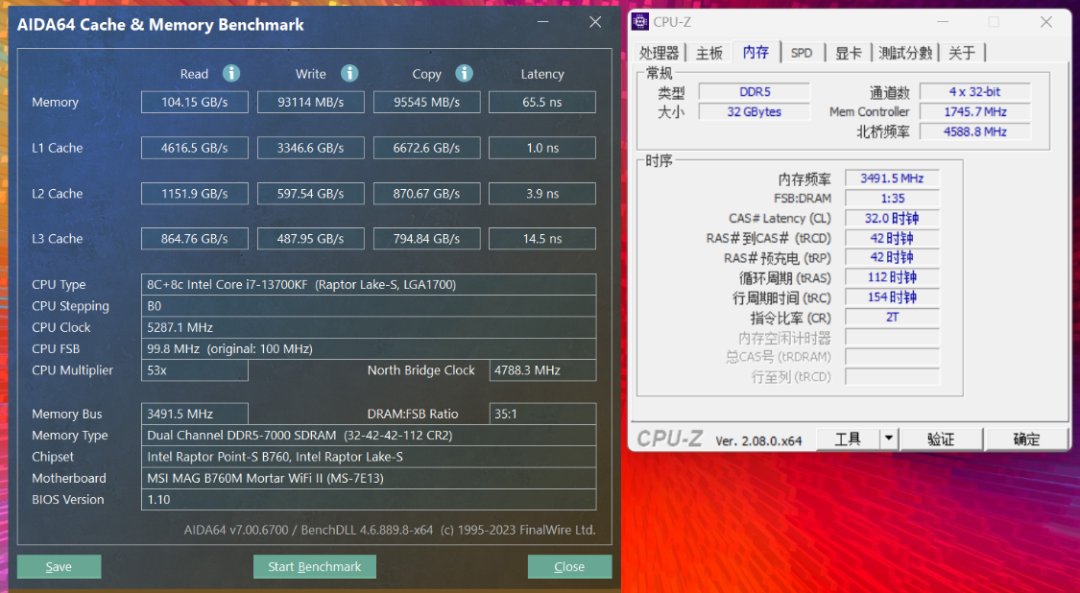Click the 工具 button in CPU-Z
Viewport: 1080px width, 593px height.
(x=848, y=439)
